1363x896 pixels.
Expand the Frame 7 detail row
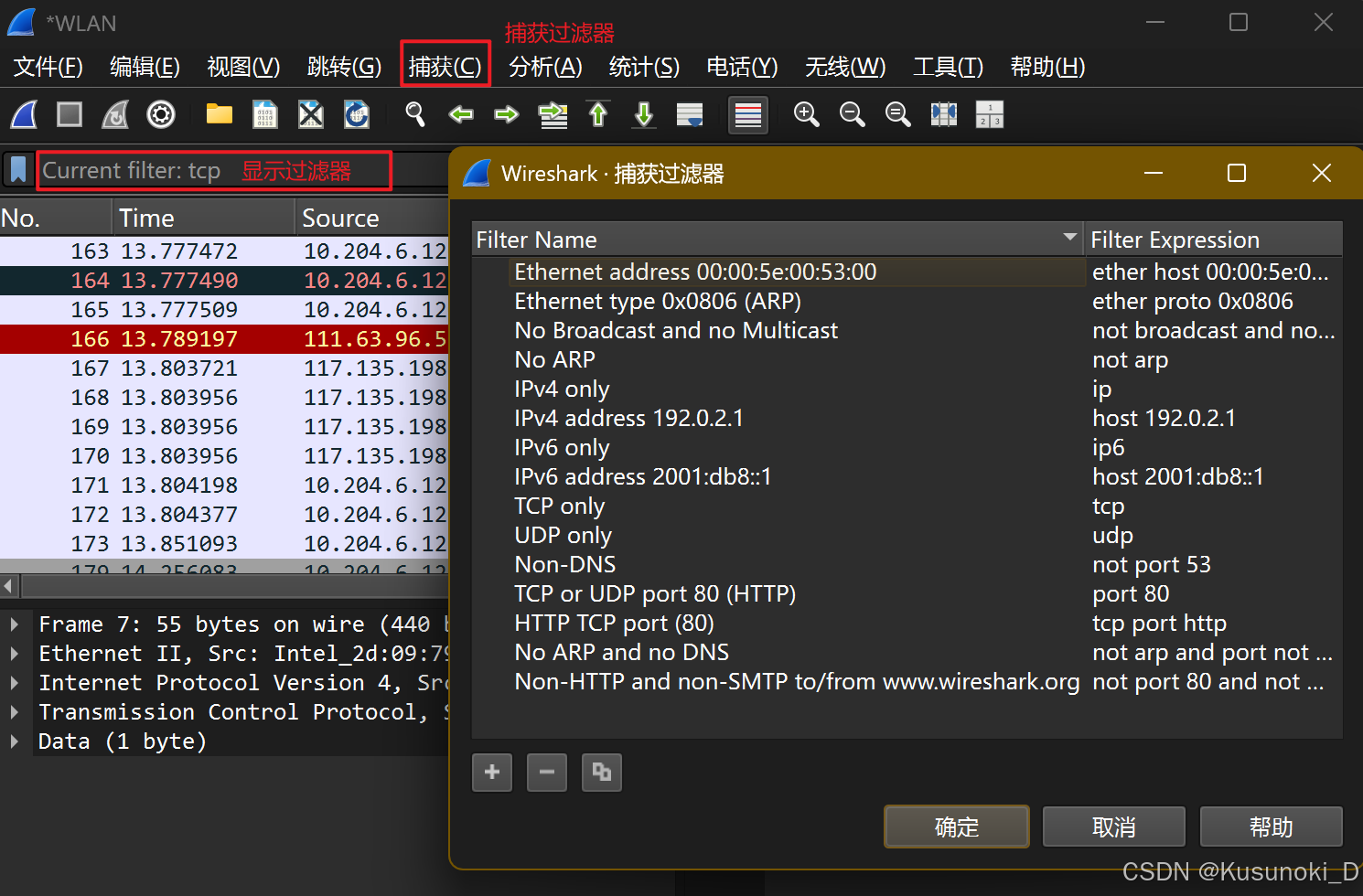(x=15, y=624)
